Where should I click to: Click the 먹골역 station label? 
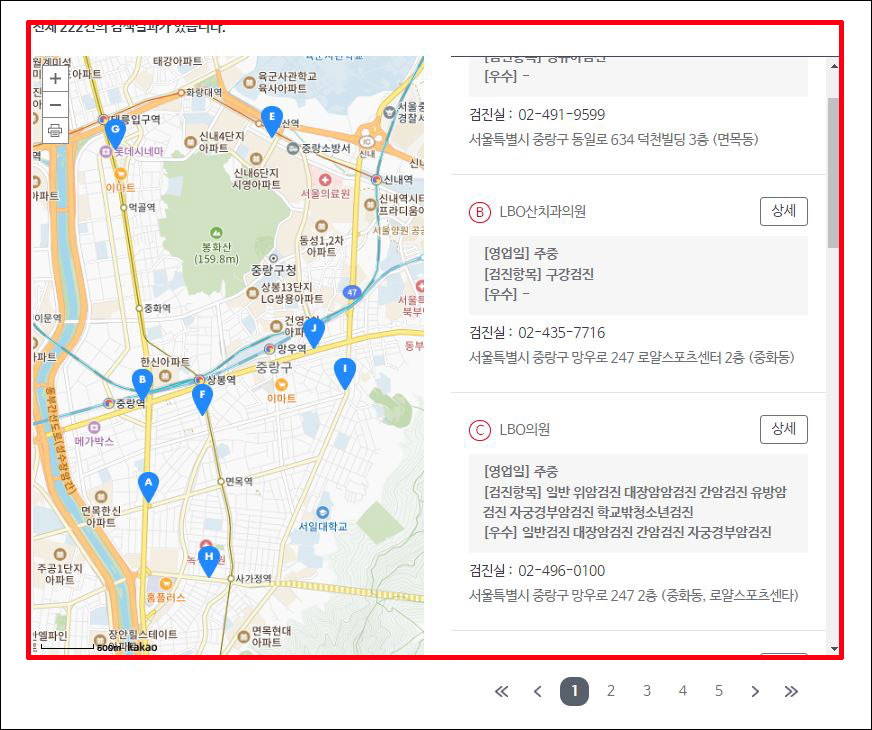pyautogui.click(x=142, y=207)
